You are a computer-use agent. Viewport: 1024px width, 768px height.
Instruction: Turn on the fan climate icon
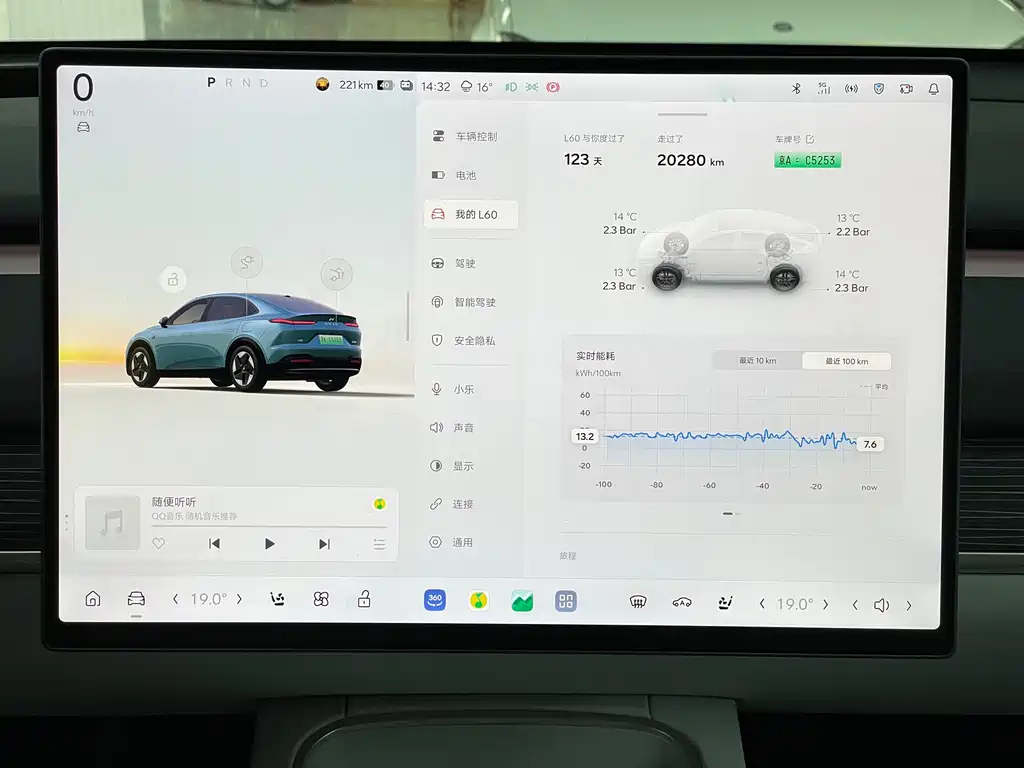tap(321, 600)
